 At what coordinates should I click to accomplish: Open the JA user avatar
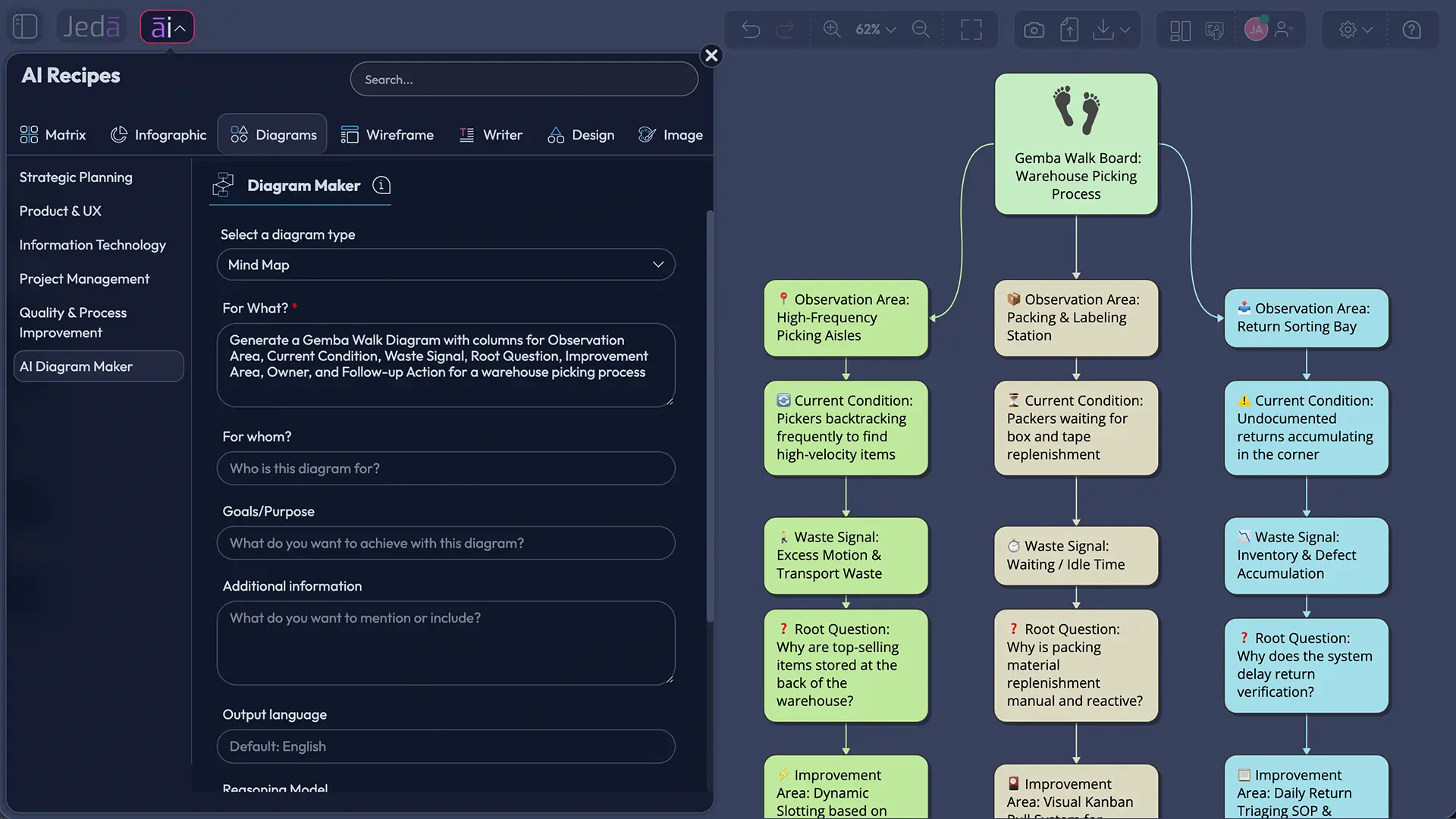[1256, 30]
